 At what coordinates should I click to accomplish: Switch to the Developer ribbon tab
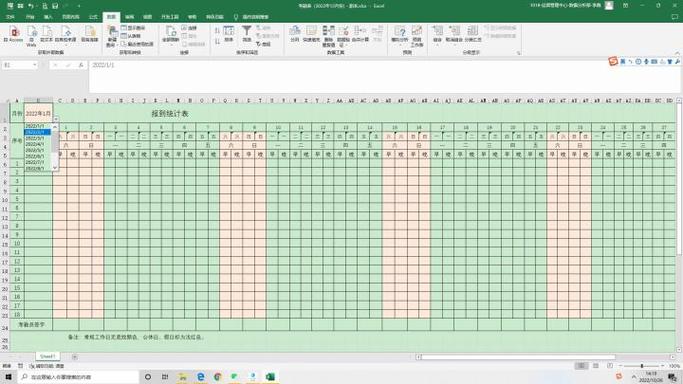tap(170, 17)
